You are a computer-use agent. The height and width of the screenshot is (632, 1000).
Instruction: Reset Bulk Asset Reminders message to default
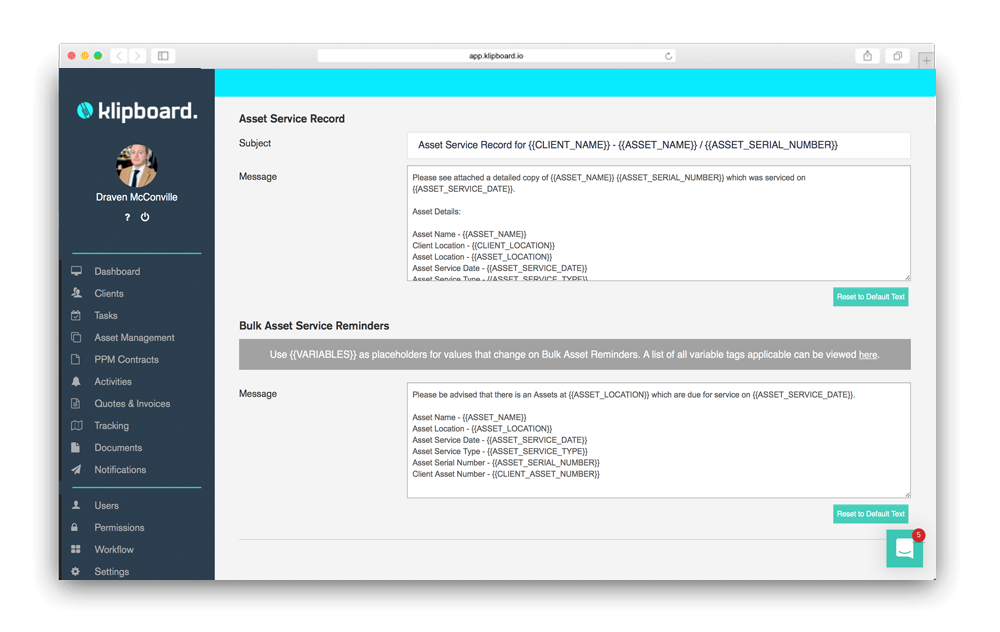[871, 513]
